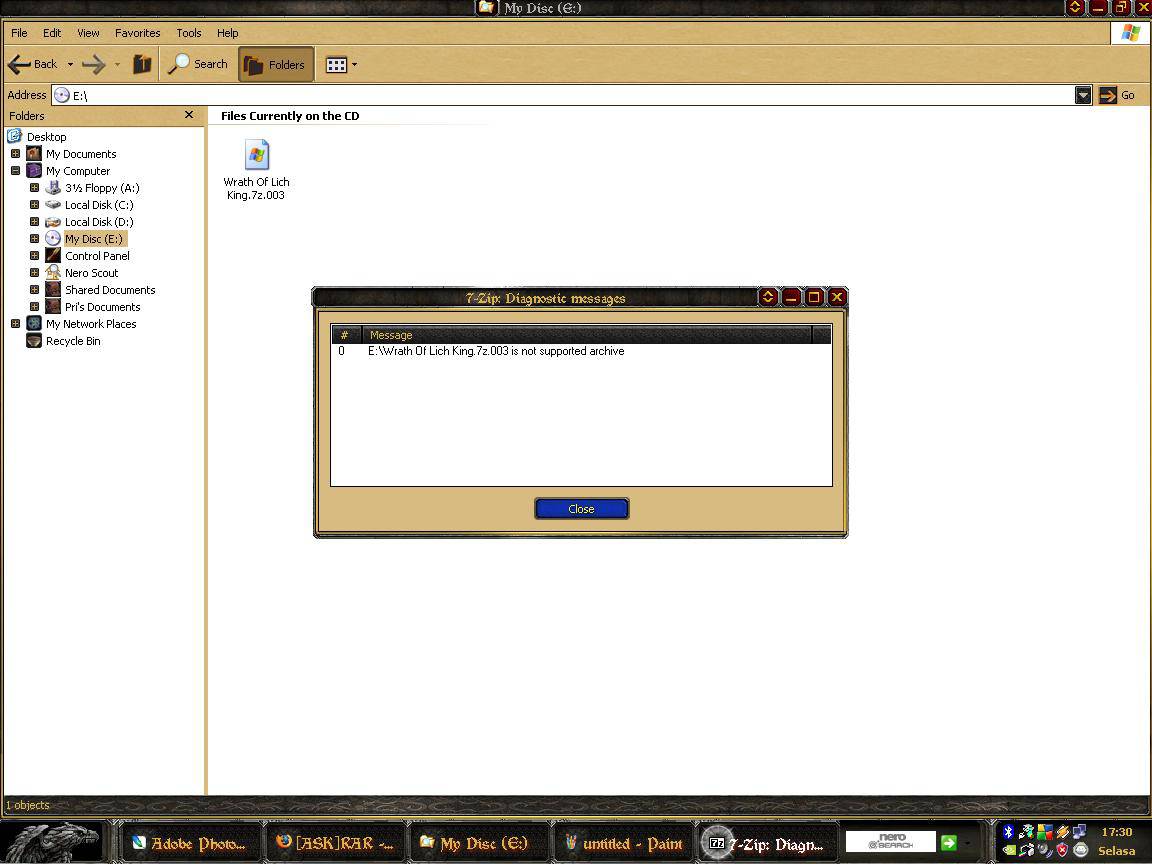Screen dimensions: 1152x864
Task: Select Shared Documents folder
Action: 110,289
